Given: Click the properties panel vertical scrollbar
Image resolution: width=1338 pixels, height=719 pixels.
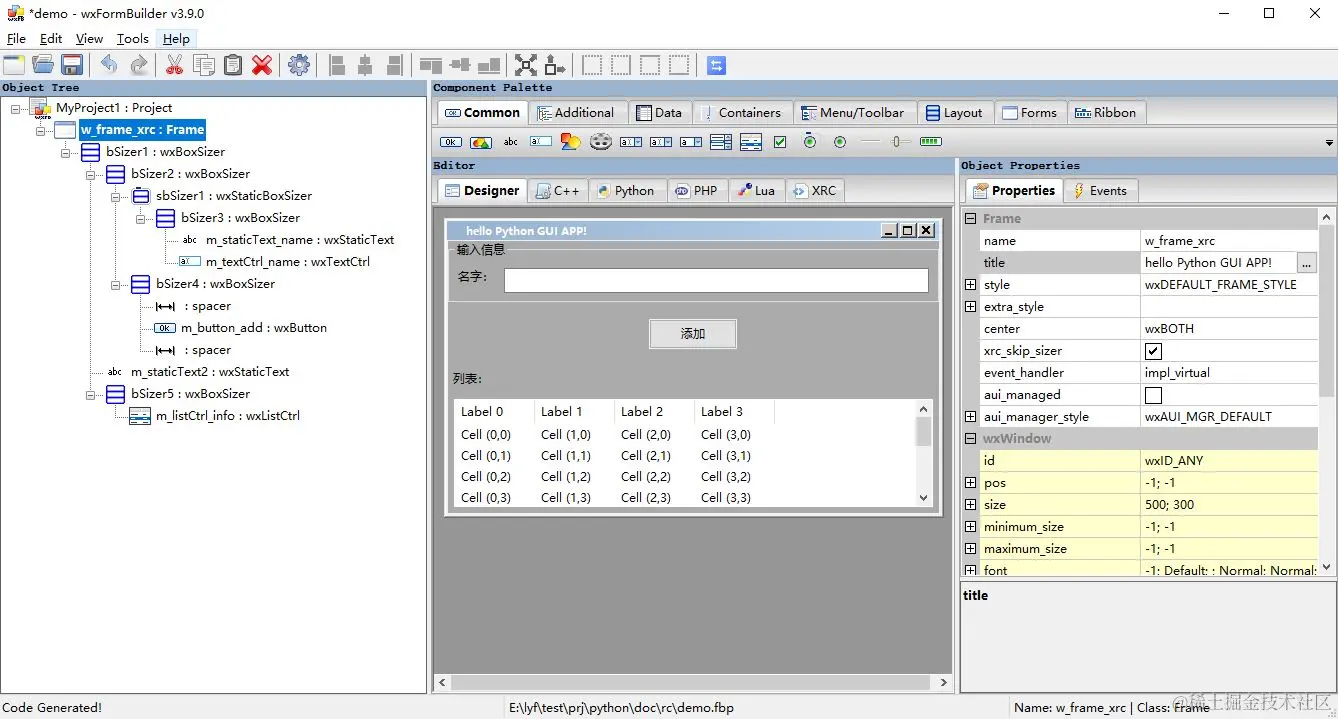Looking at the screenshot, I should [x=1327, y=310].
